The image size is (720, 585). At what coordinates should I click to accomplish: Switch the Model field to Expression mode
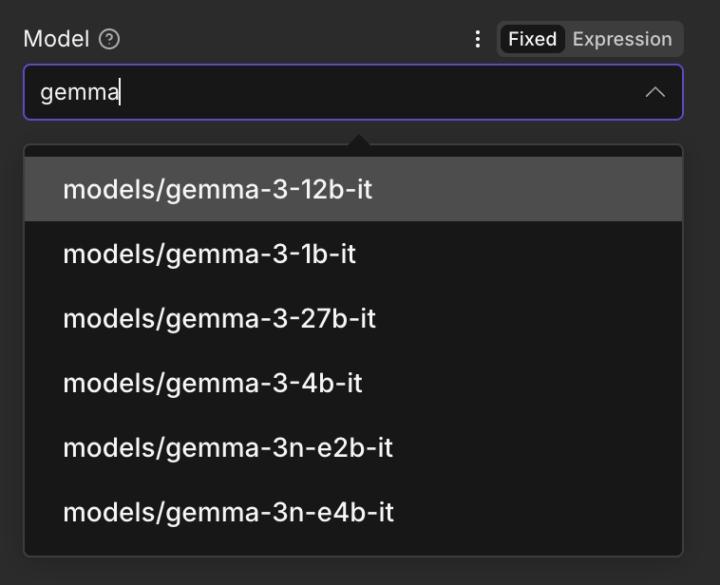coord(622,39)
